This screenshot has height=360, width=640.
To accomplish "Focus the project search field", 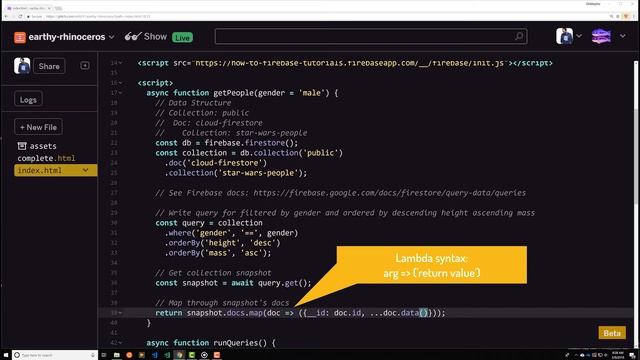I will click(x=371, y=37).
